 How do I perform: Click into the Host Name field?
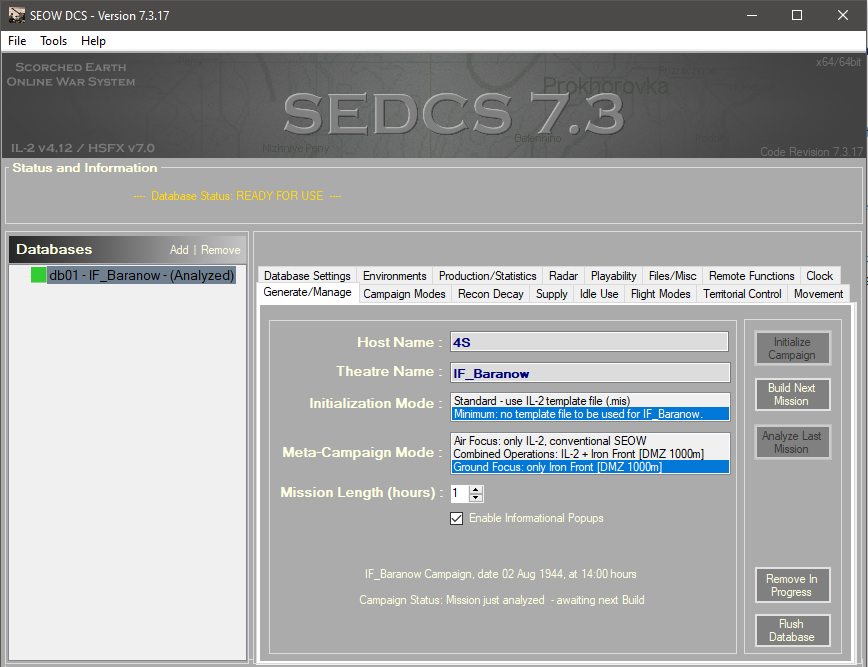[x=589, y=342]
